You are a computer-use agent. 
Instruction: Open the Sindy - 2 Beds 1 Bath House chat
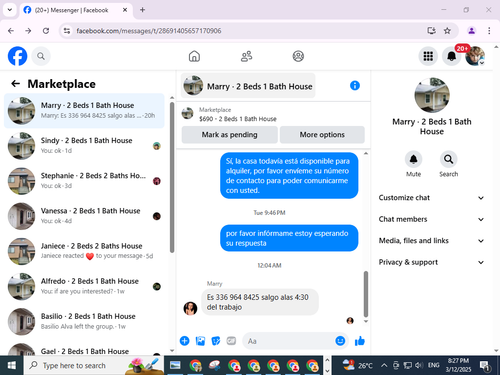click(x=84, y=146)
